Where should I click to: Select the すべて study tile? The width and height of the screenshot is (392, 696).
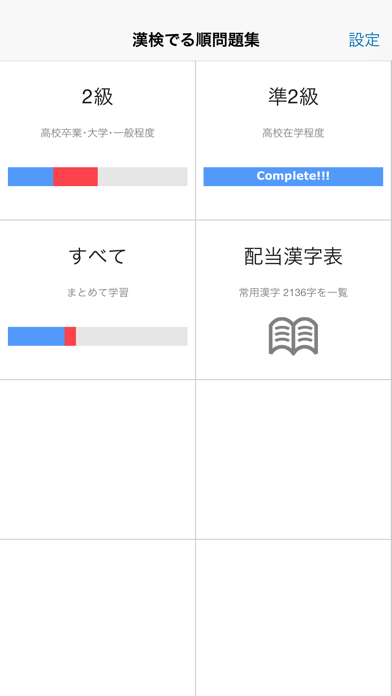coord(97,300)
